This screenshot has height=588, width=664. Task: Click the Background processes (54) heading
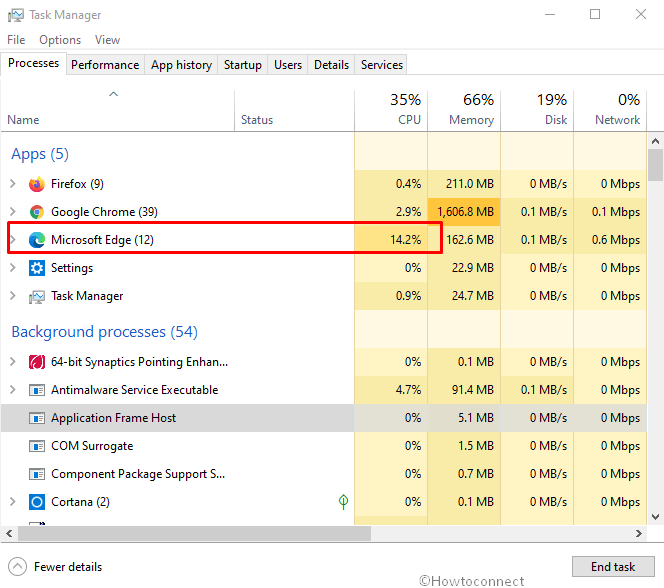pos(105,332)
